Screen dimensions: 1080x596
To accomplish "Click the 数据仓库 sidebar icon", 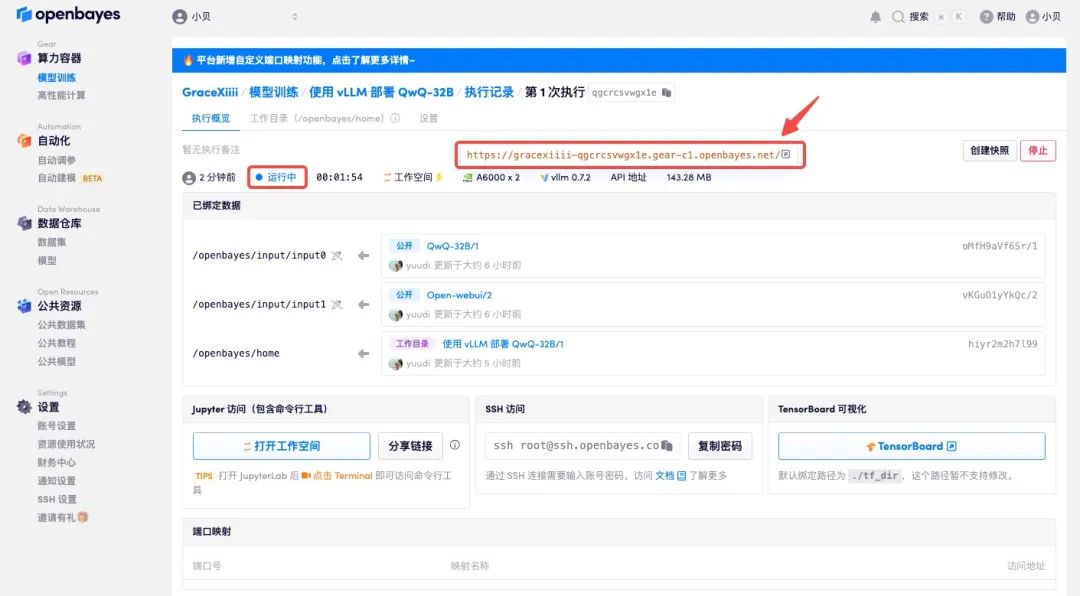I will [x=24, y=223].
